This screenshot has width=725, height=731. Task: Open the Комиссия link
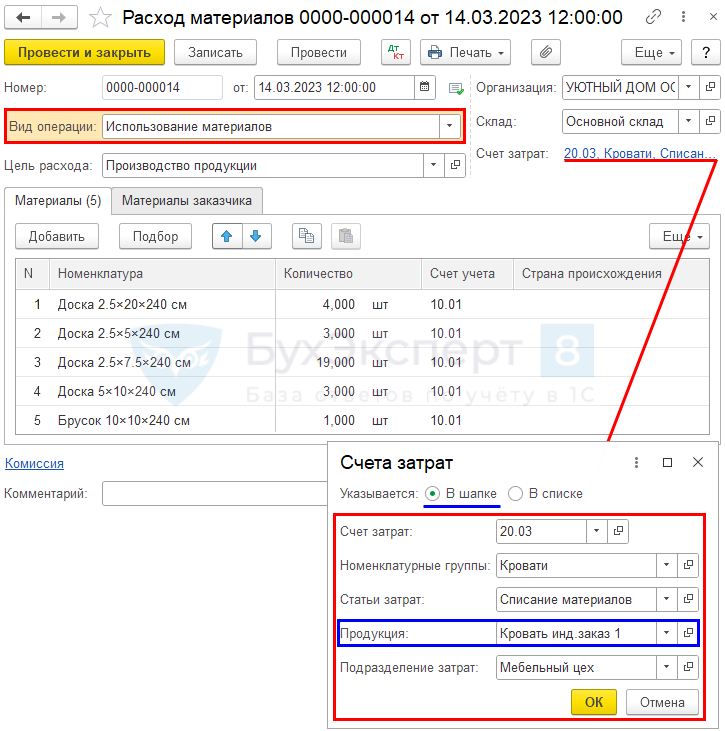(34, 463)
